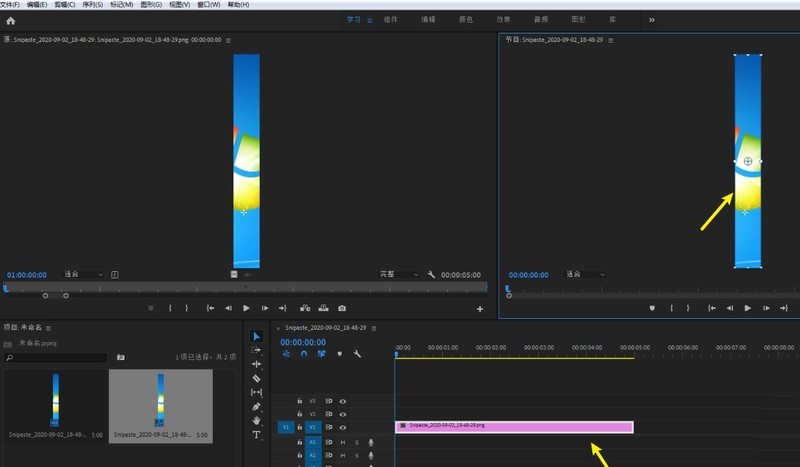Select the Hand tool

257,421
